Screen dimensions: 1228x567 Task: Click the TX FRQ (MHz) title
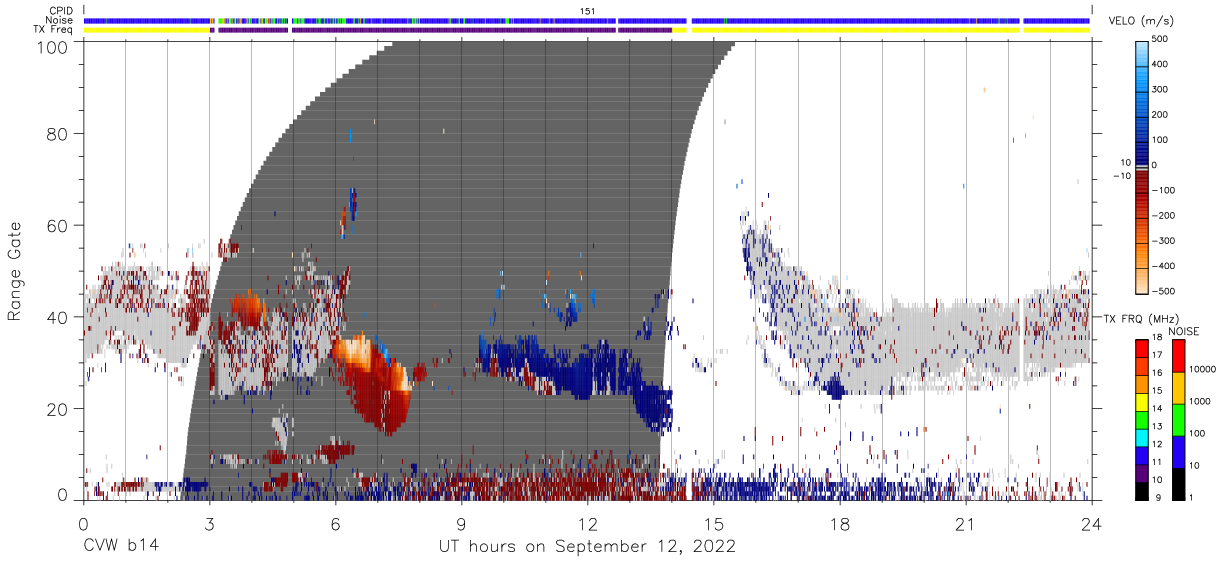pyautogui.click(x=1142, y=318)
